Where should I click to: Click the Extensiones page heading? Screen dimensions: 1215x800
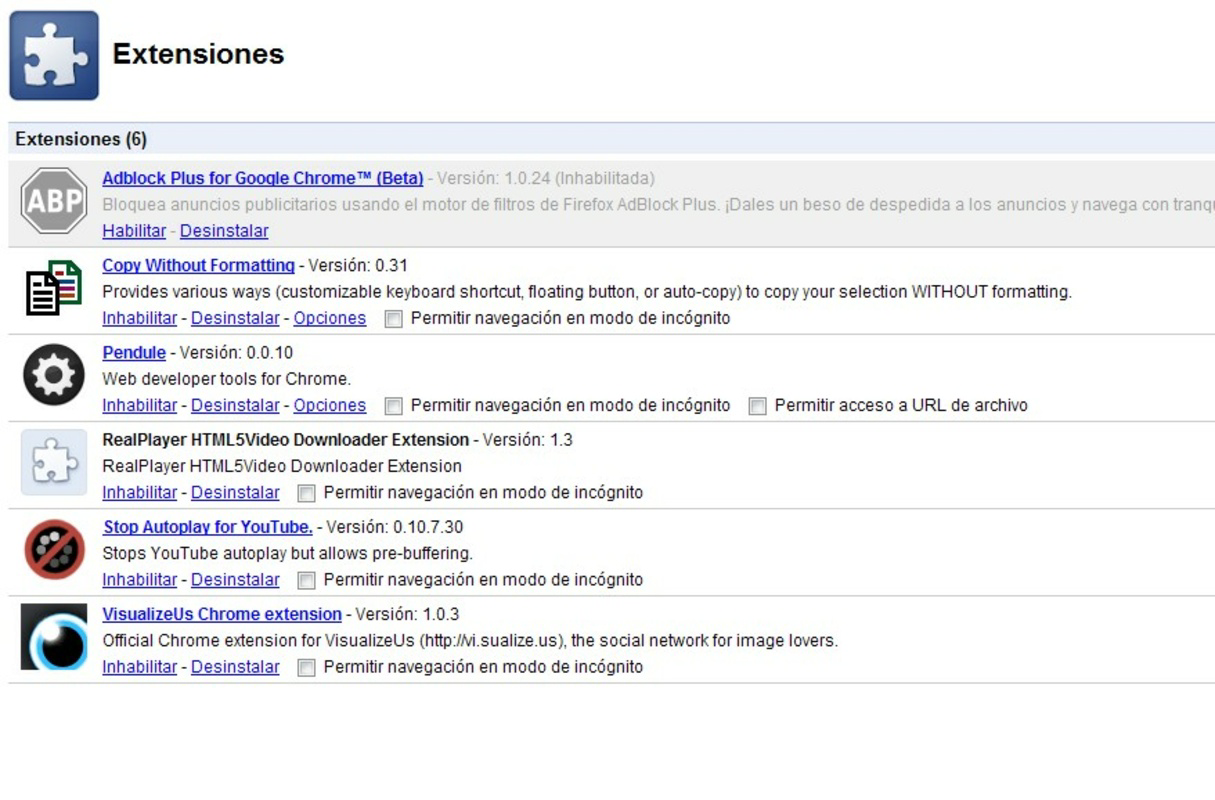pos(198,54)
